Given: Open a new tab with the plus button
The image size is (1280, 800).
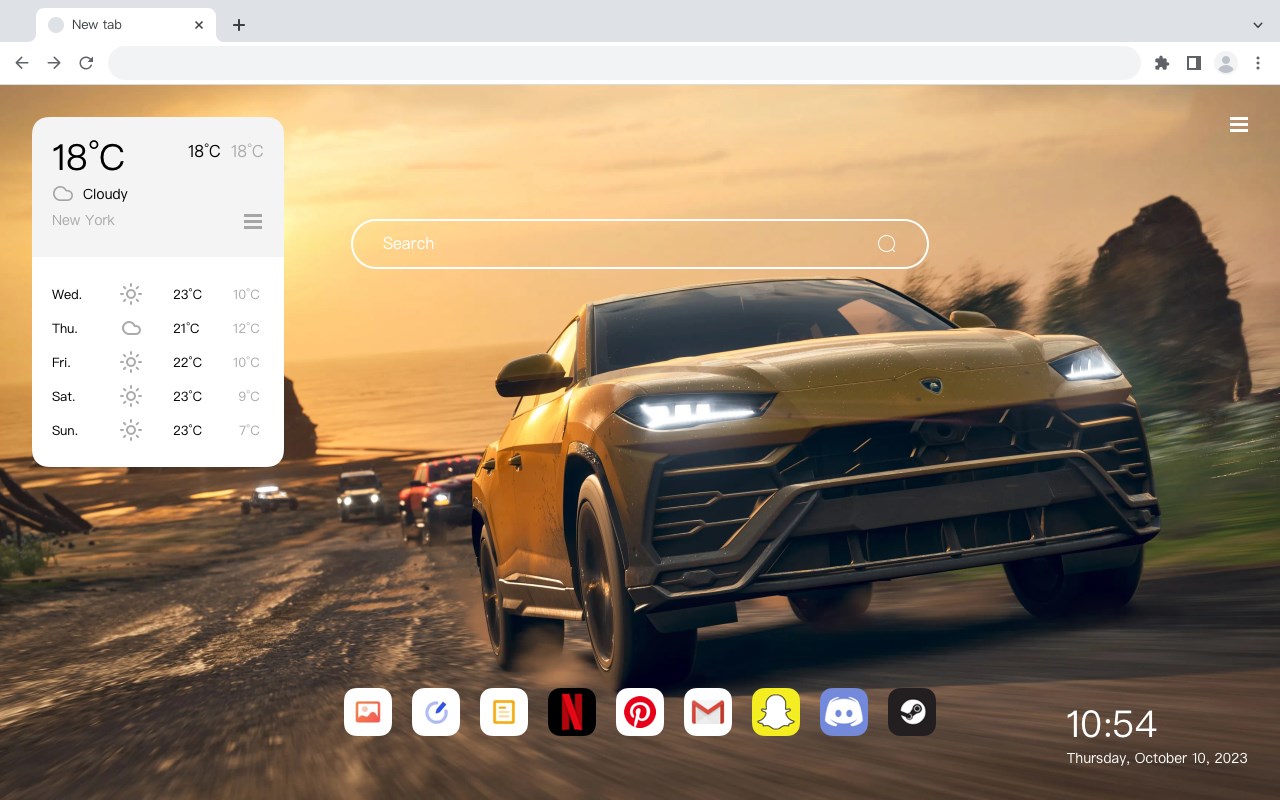Looking at the screenshot, I should click(x=239, y=25).
